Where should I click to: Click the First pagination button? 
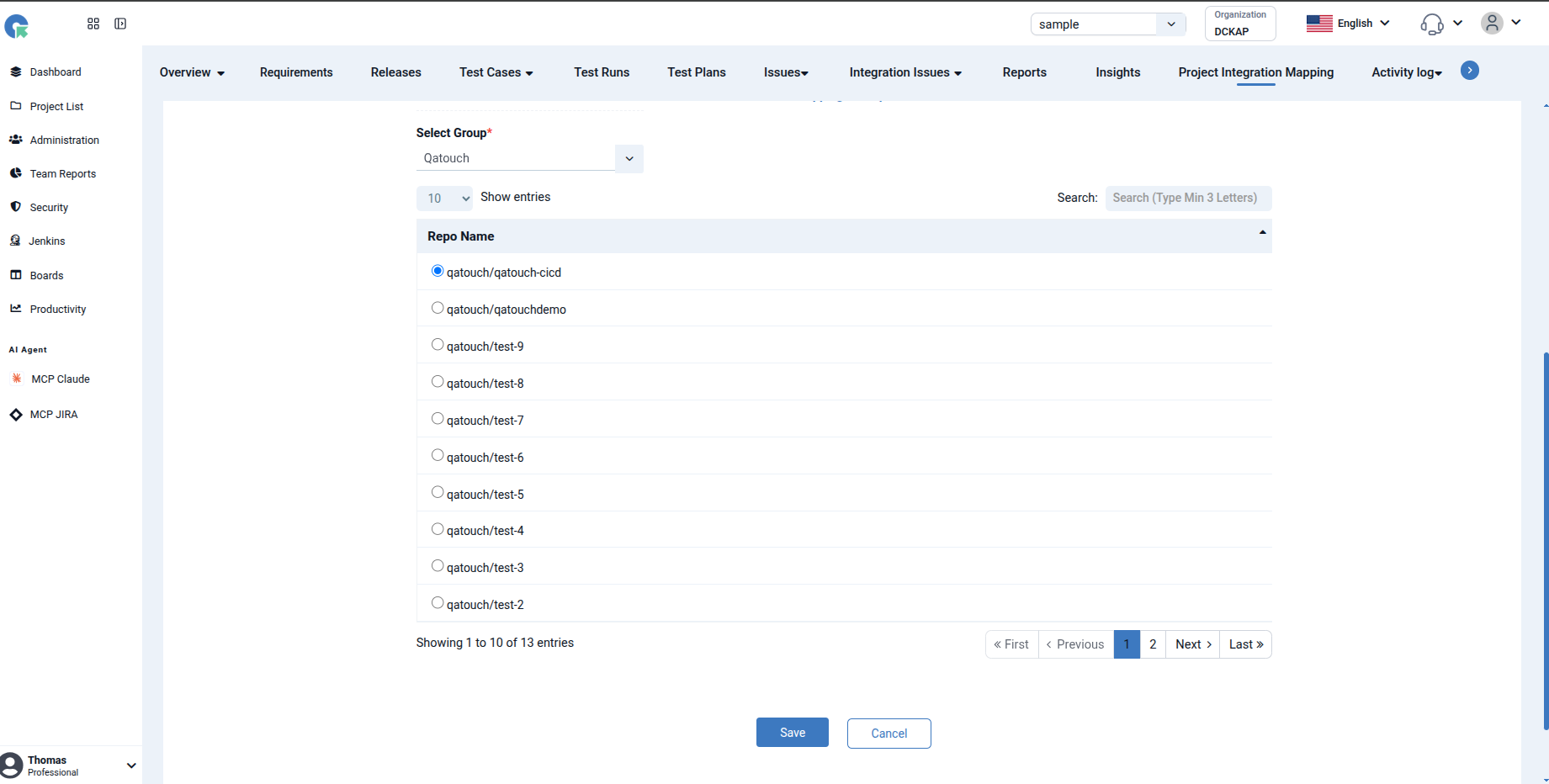coord(1012,644)
